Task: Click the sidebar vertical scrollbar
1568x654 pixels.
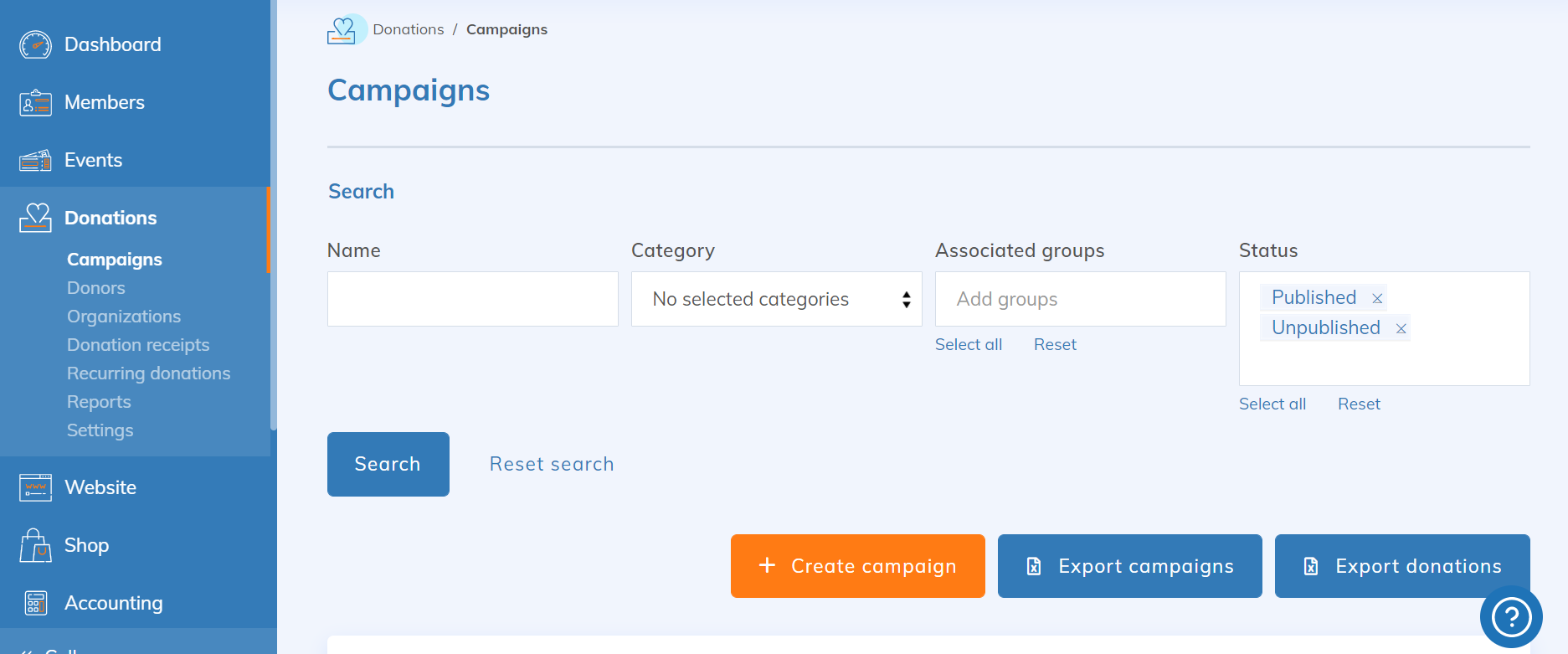Action: point(273,251)
